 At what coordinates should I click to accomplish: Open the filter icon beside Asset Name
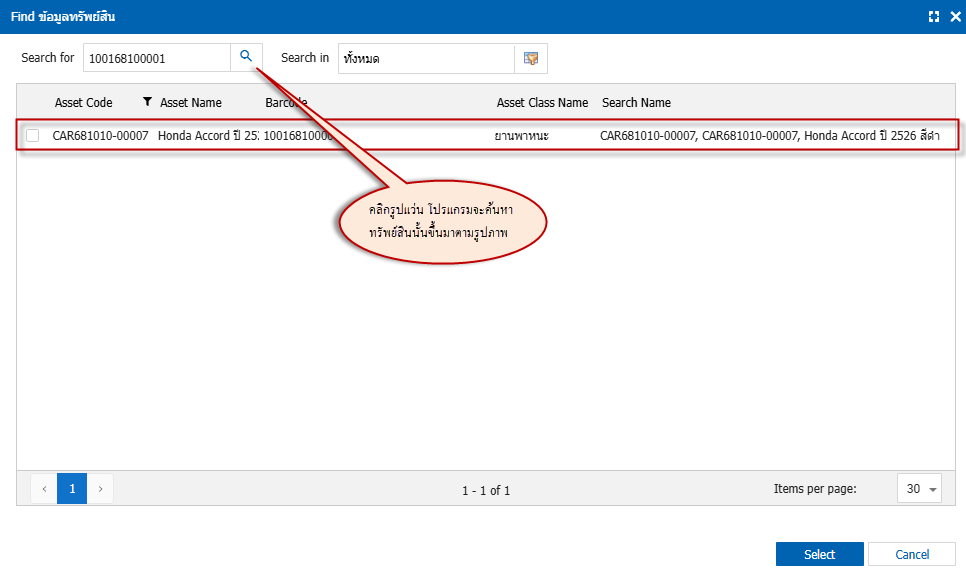148,102
